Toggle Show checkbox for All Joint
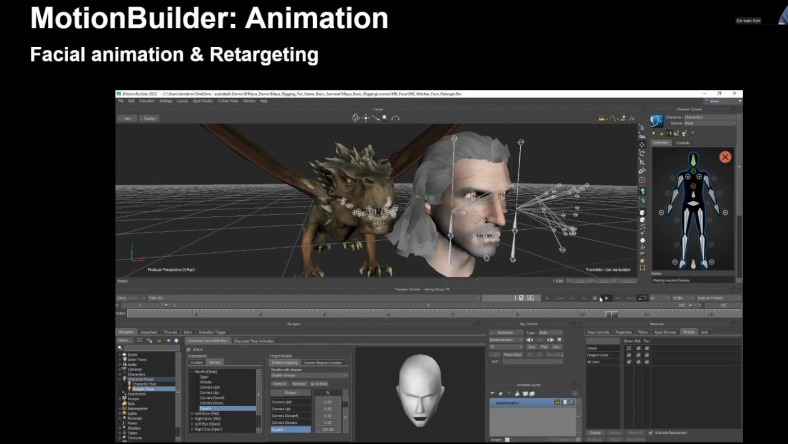The width and height of the screenshot is (788, 444). (629, 362)
